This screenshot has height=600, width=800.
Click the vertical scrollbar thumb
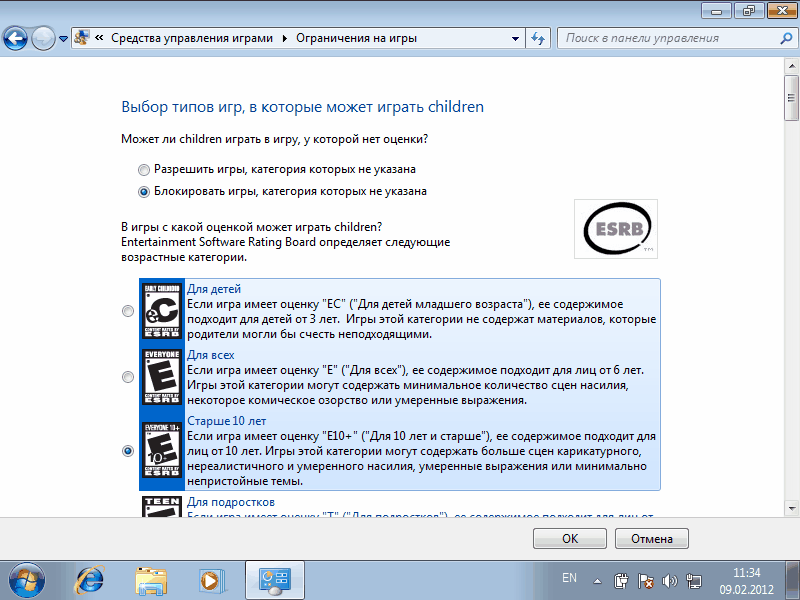pyautogui.click(x=791, y=98)
